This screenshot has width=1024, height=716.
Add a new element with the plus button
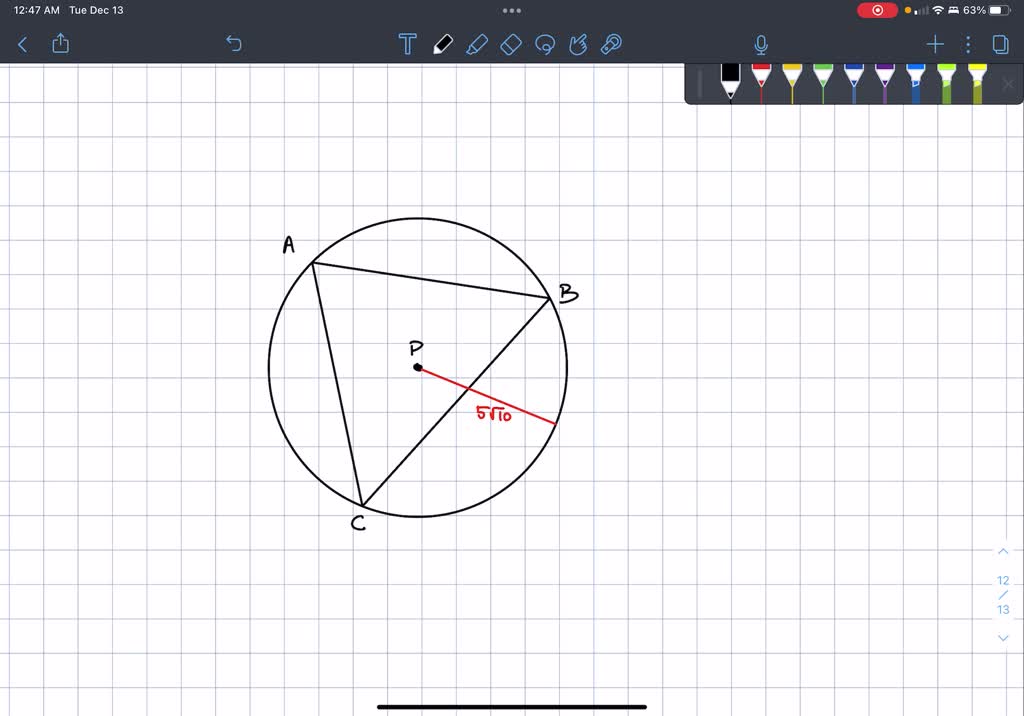[x=934, y=44]
